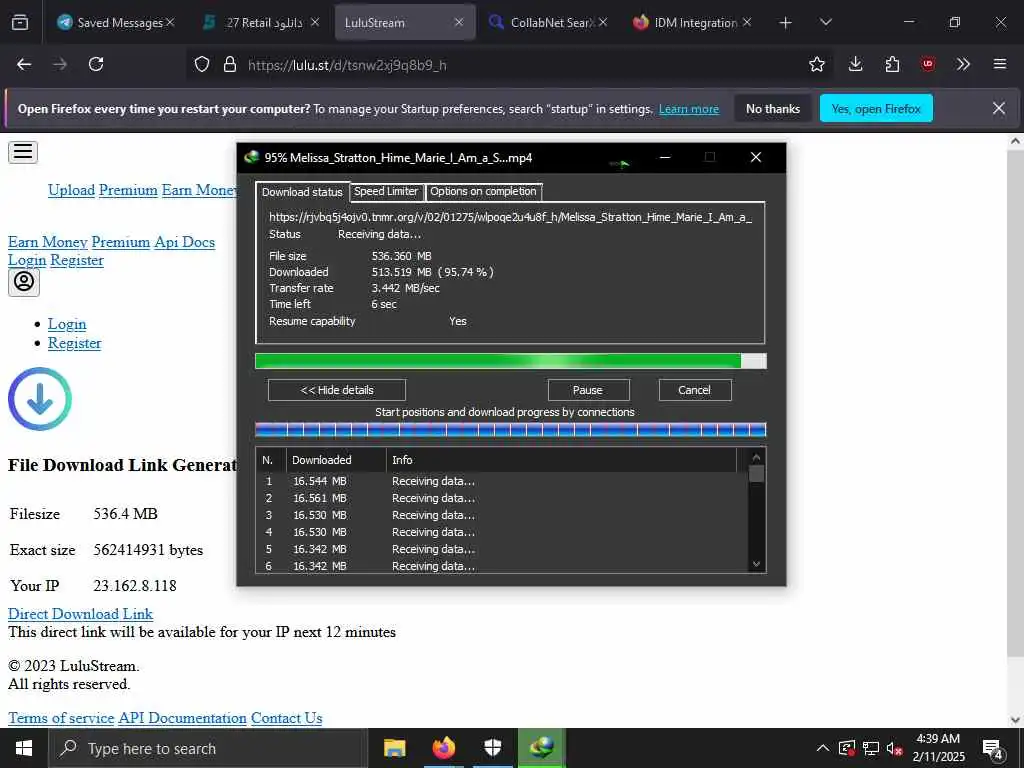Click the padlock site security icon
Screen dimensions: 1024x768
coord(229,64)
